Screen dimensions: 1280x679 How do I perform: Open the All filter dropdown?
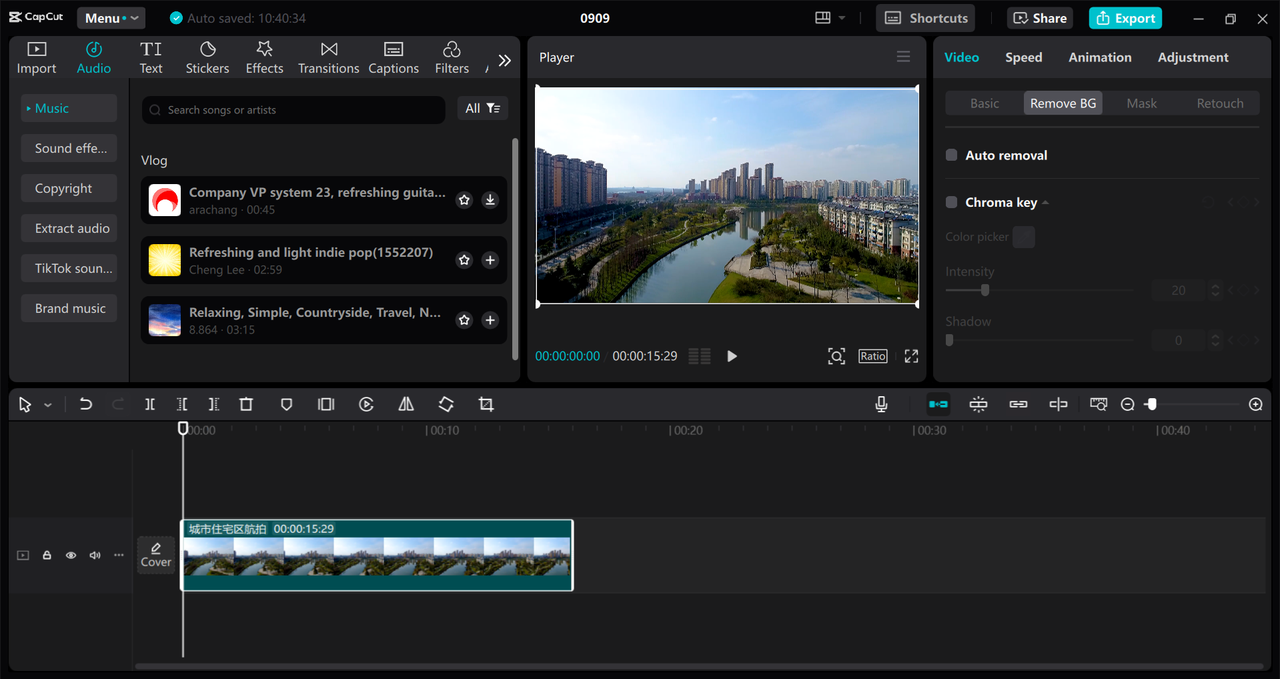coord(483,108)
